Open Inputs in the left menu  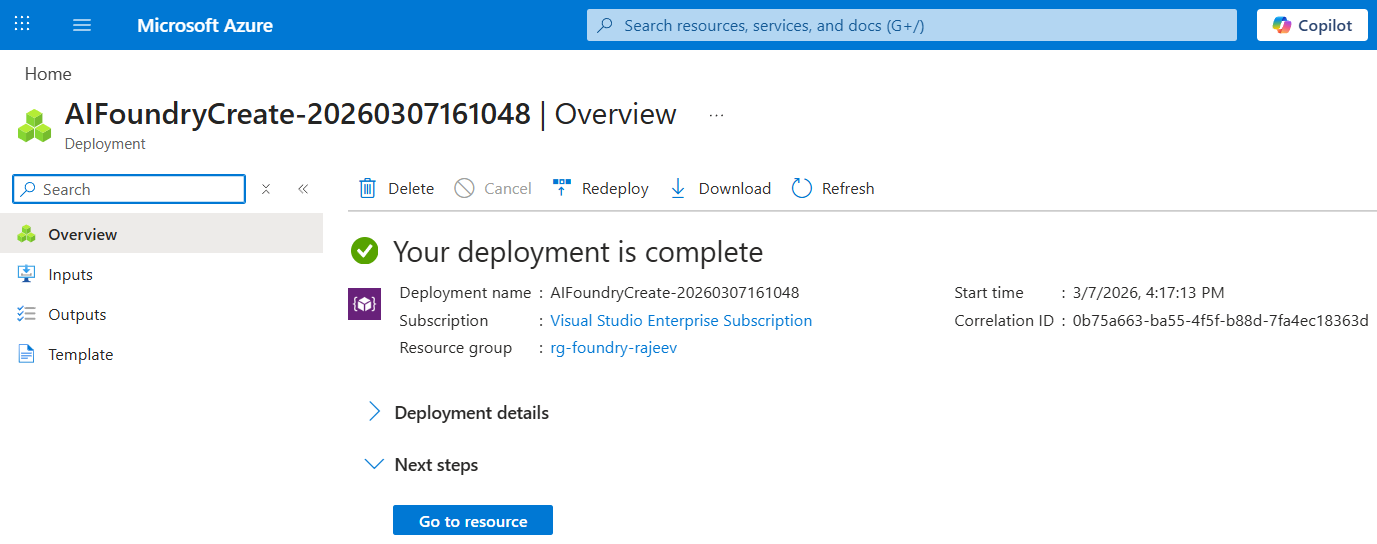click(70, 274)
